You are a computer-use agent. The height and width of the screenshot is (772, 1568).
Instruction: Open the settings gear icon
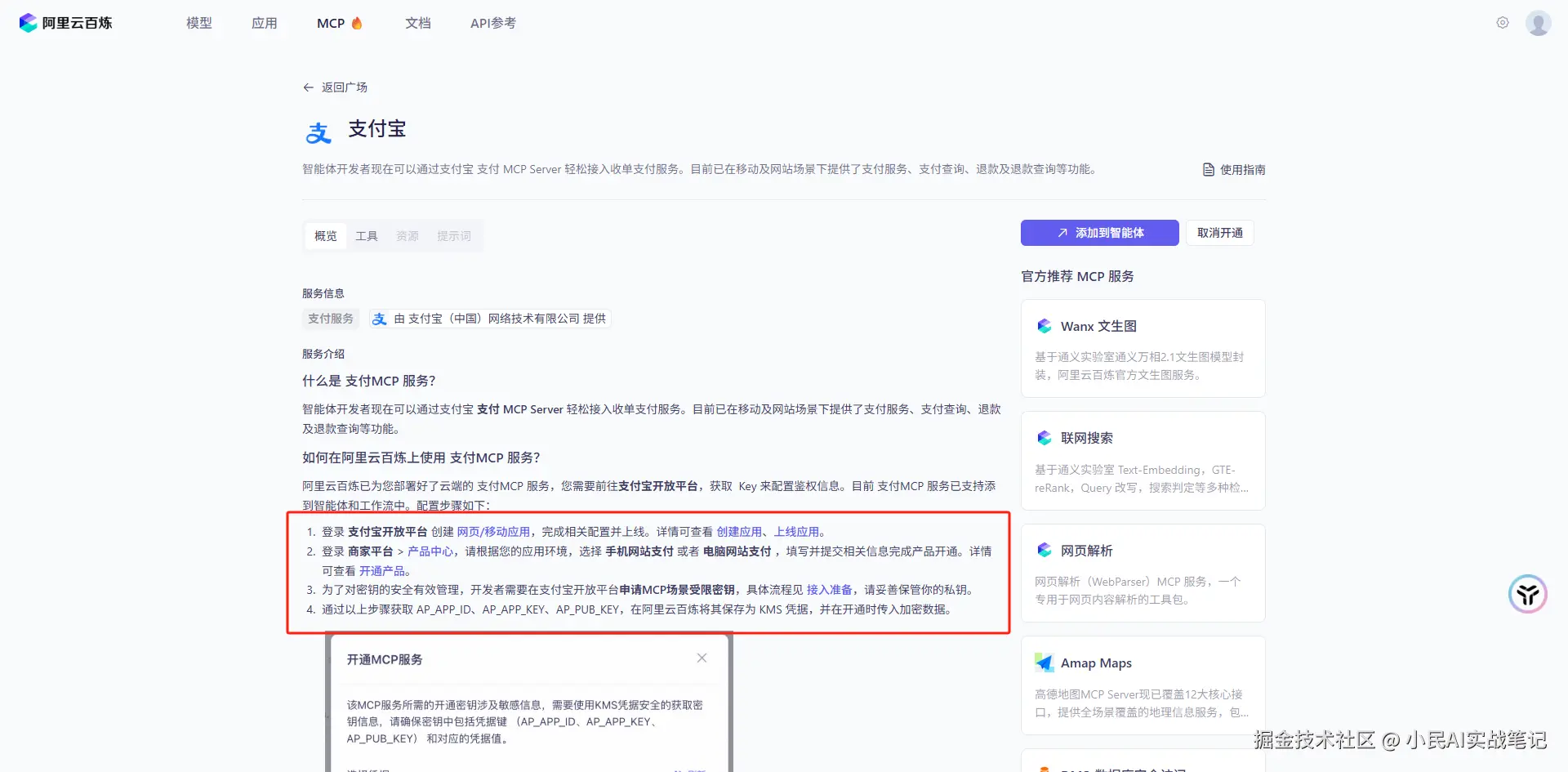(1503, 23)
